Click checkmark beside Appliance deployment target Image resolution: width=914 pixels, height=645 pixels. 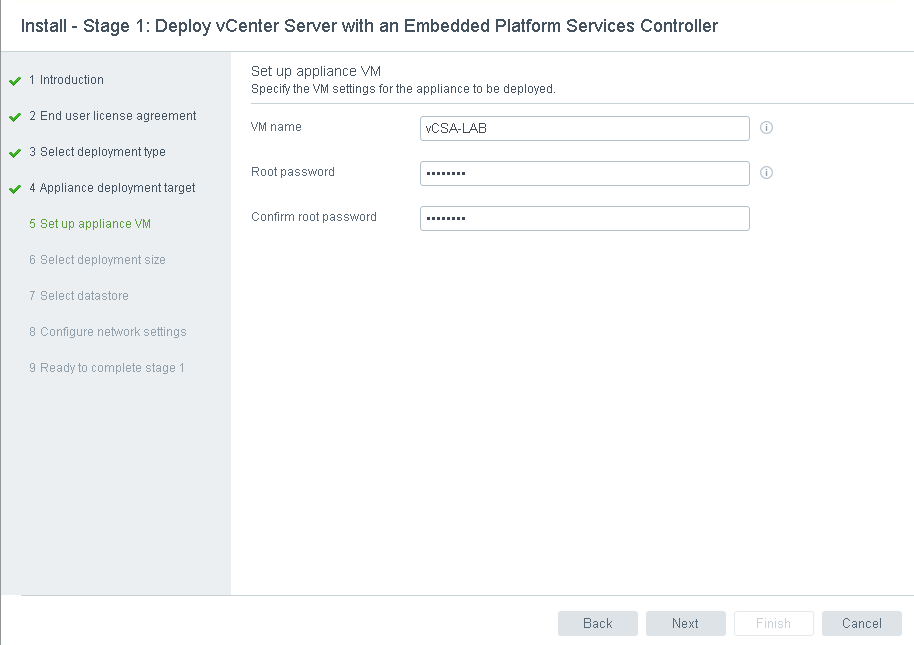point(15,189)
